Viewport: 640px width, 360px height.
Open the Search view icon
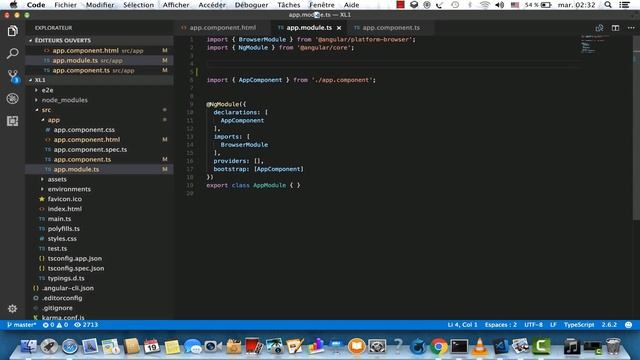click(13, 53)
